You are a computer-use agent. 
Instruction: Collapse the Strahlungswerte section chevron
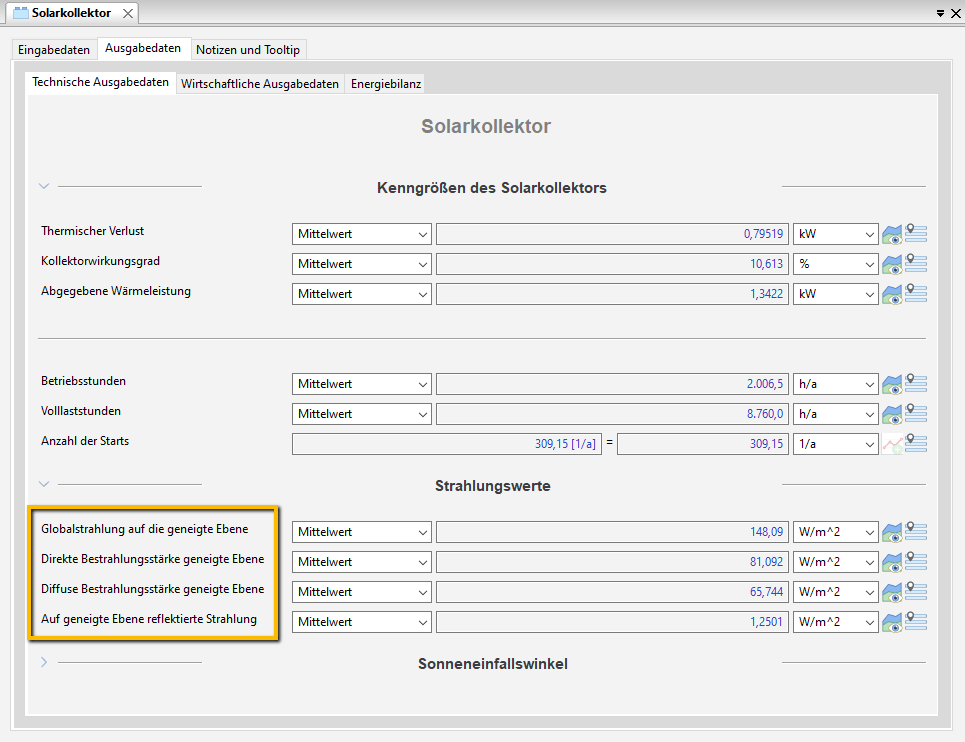coord(44,484)
